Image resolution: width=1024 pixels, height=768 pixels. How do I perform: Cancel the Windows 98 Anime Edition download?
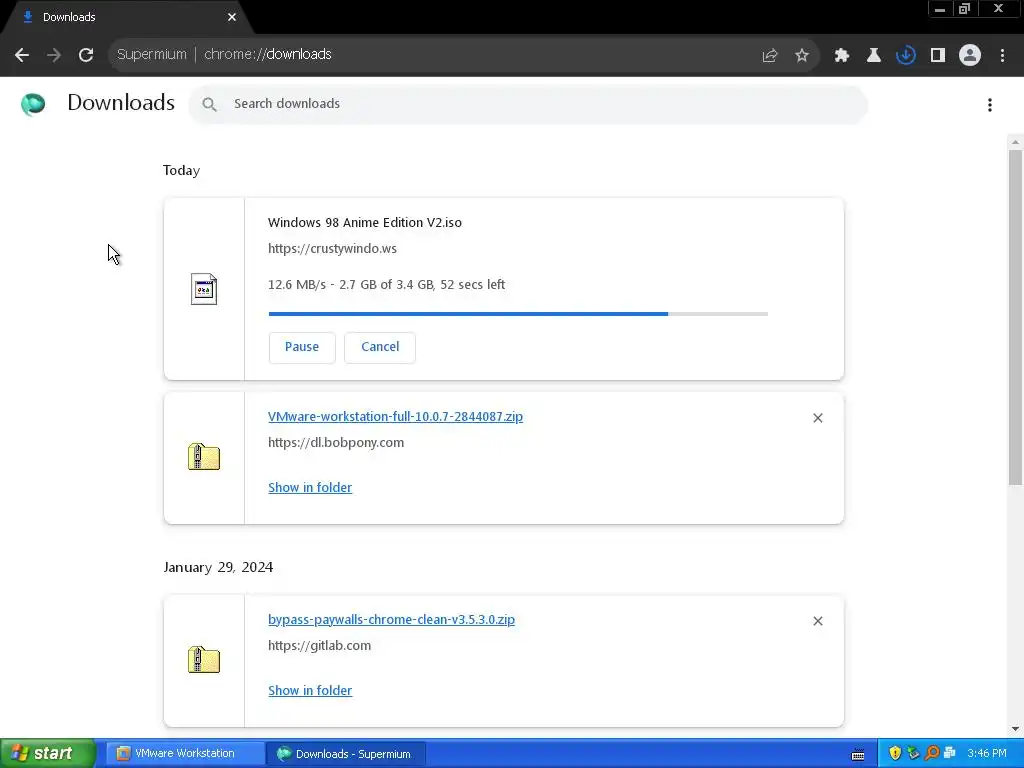click(380, 347)
